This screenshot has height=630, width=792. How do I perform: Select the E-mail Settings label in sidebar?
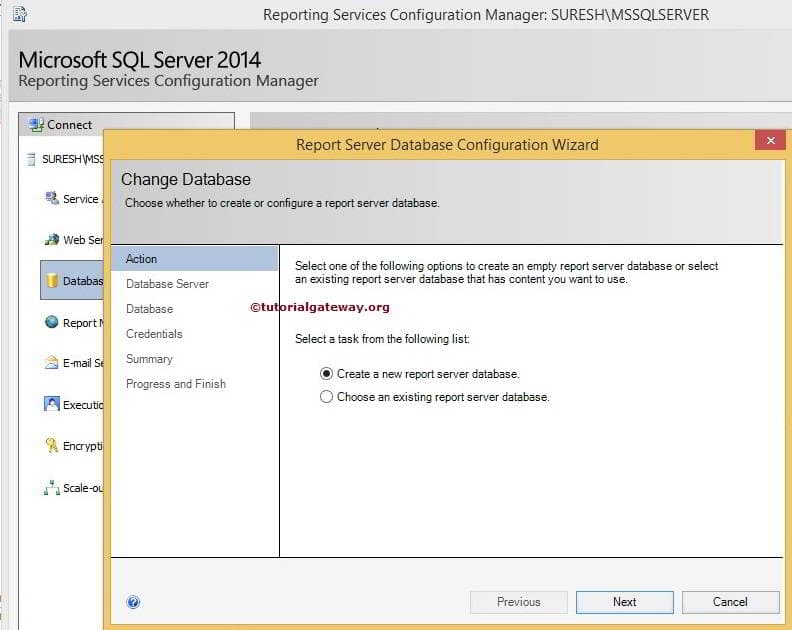click(x=83, y=363)
